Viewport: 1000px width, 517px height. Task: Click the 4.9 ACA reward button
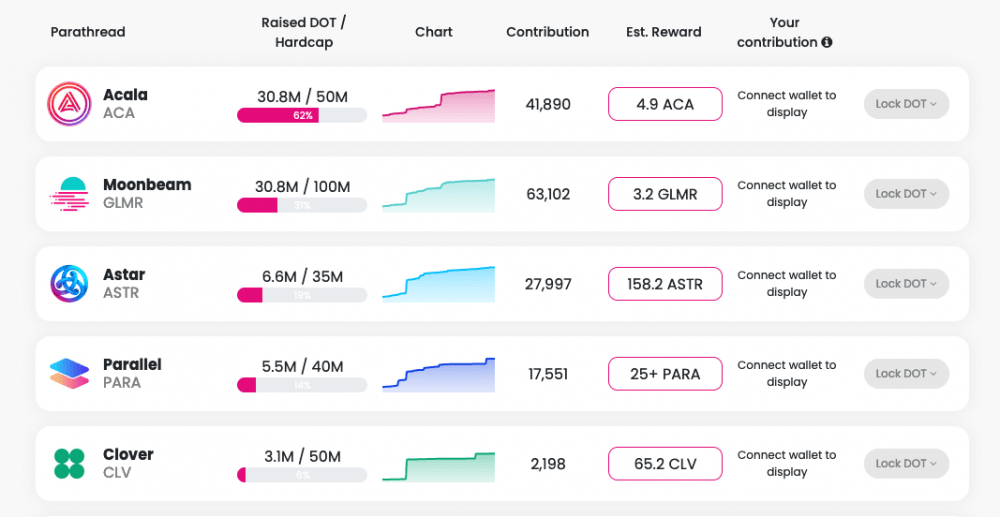click(665, 104)
